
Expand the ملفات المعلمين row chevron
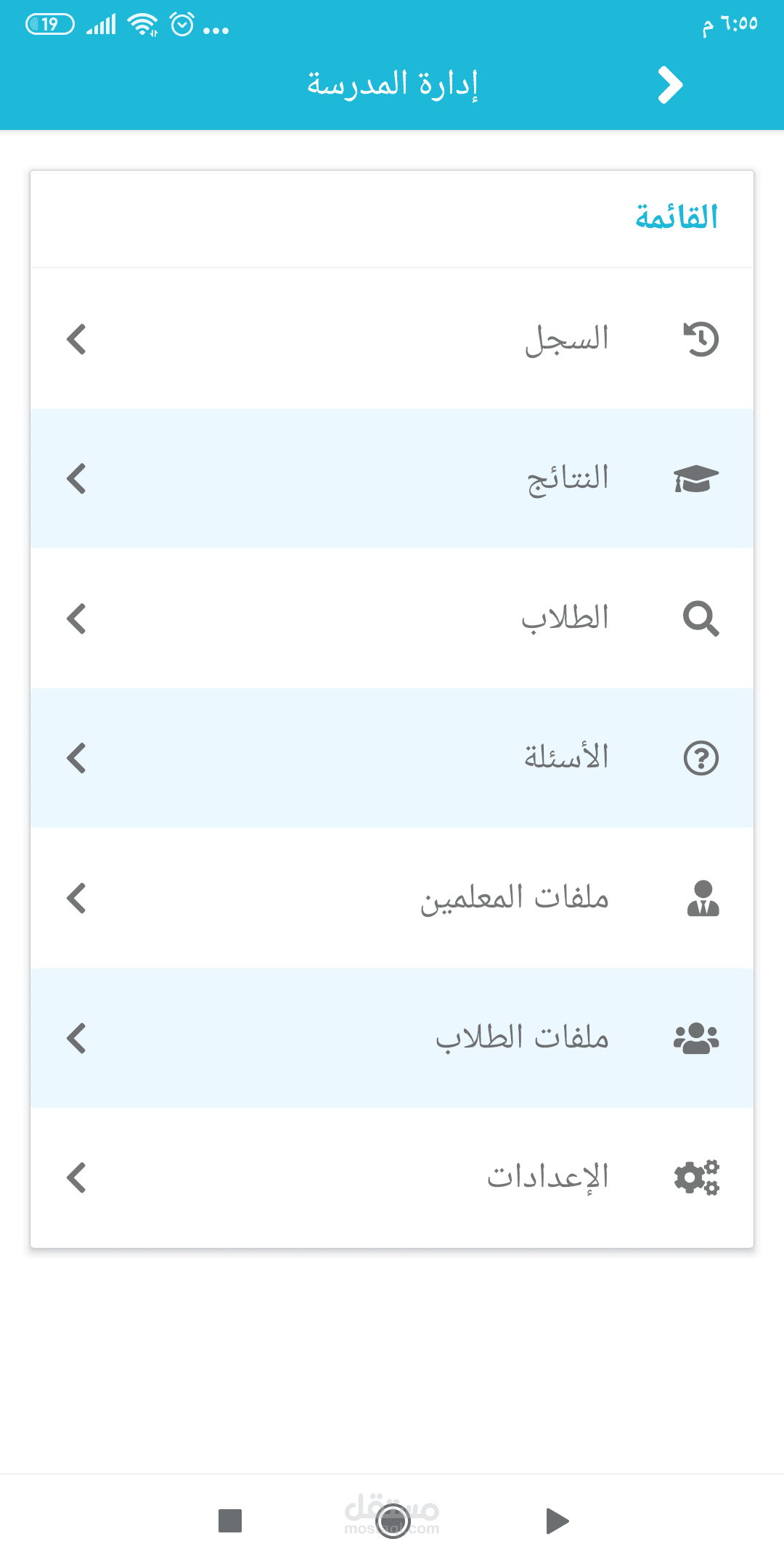pyautogui.click(x=76, y=898)
